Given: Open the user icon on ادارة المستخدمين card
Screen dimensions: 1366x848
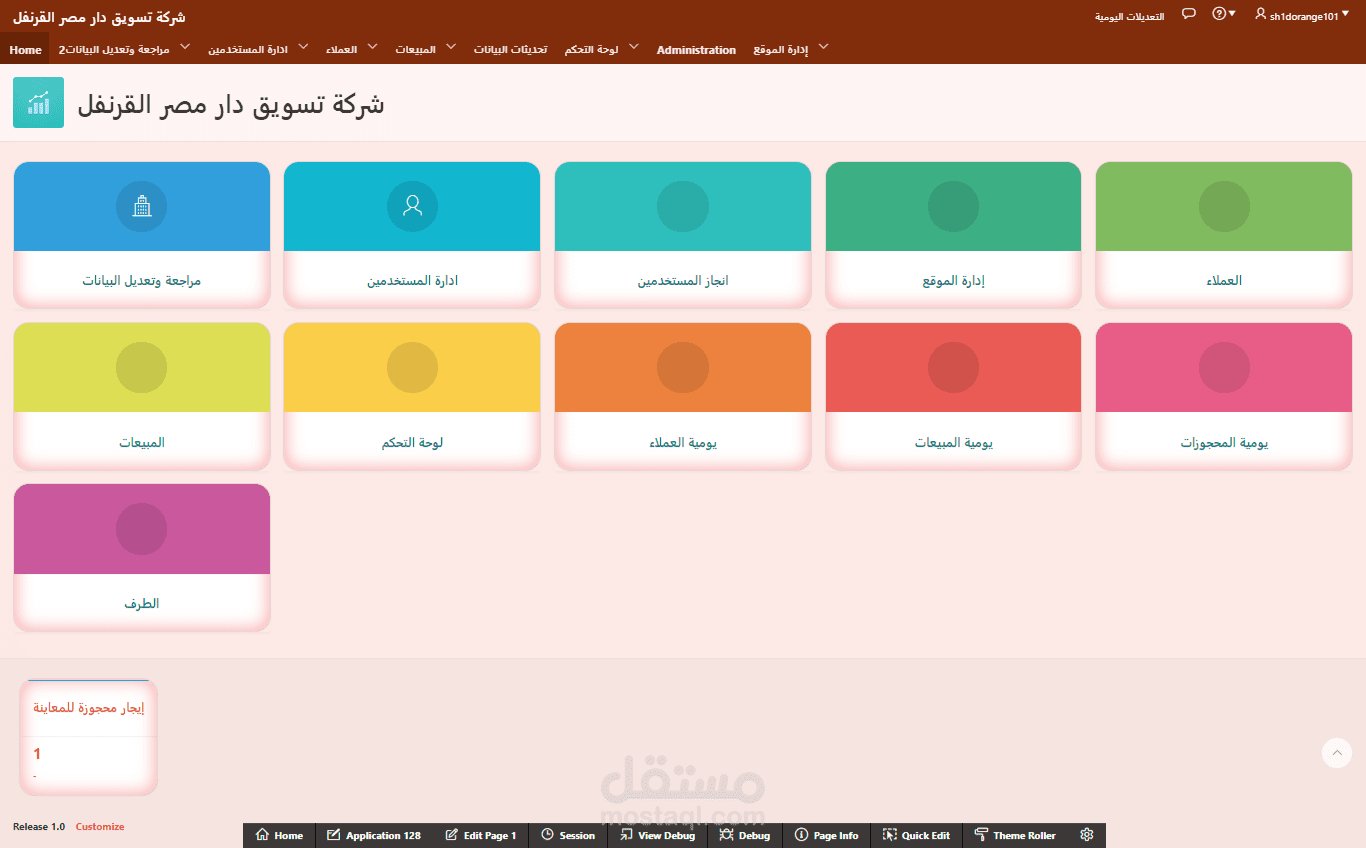Looking at the screenshot, I should (412, 206).
